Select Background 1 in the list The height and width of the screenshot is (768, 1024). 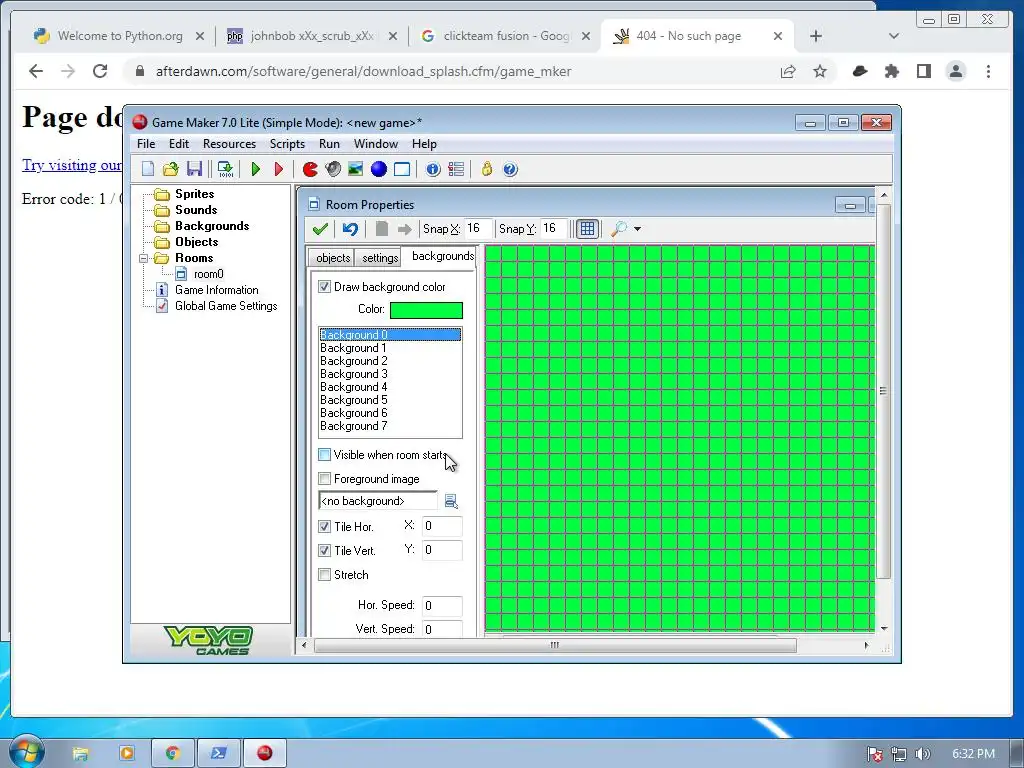coord(390,348)
